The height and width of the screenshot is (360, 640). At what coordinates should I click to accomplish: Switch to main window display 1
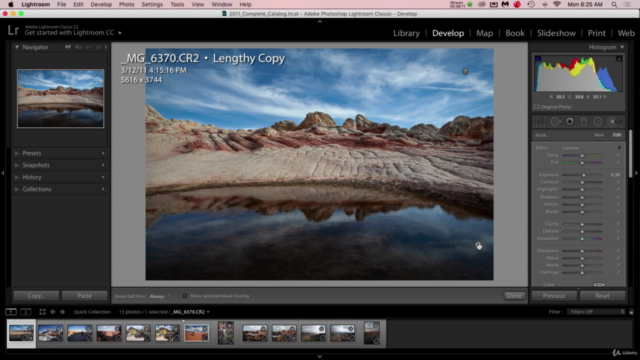tap(11, 312)
